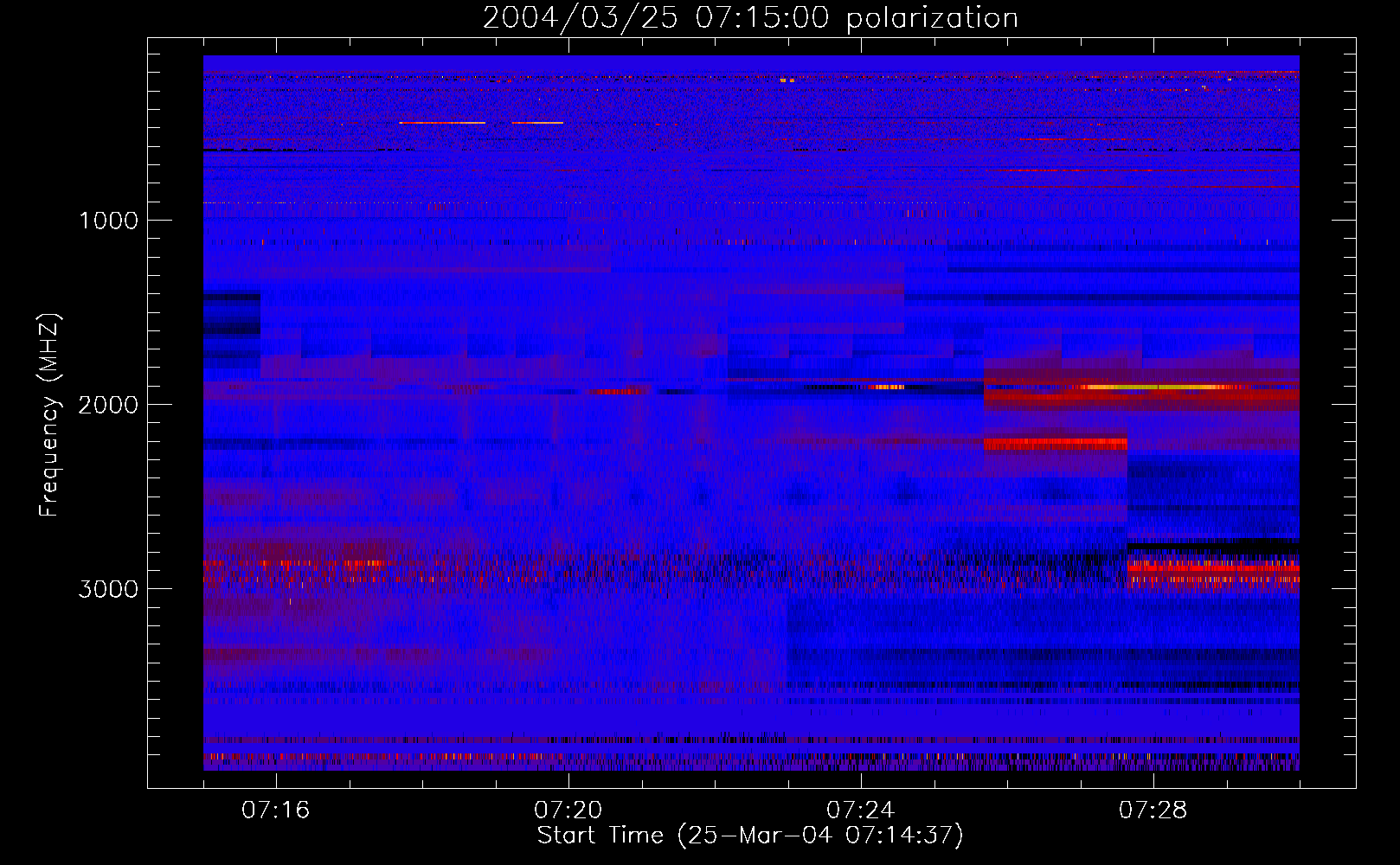Click the 07:16 time axis label

click(276, 811)
